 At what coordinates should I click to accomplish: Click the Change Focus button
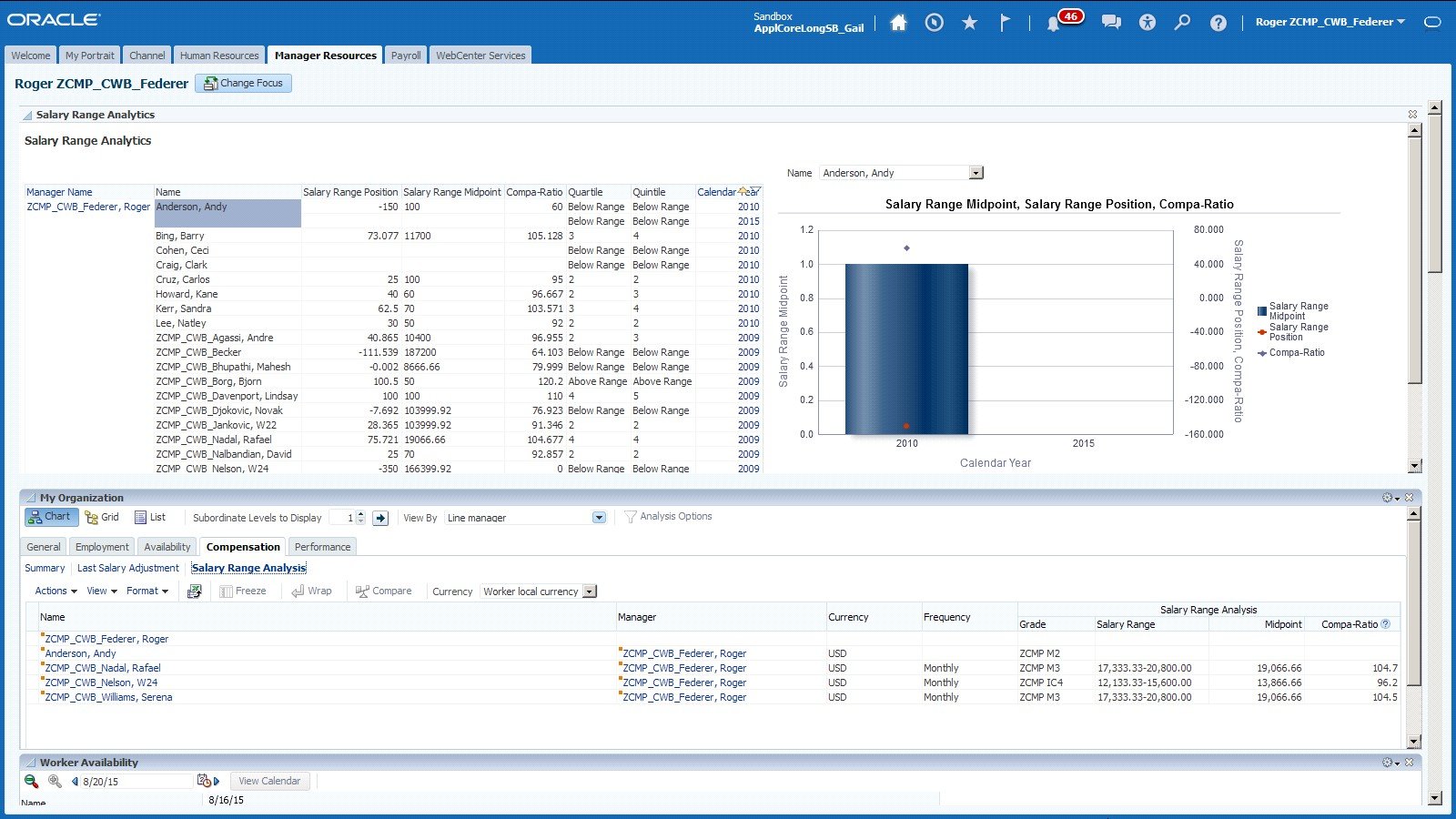click(243, 83)
